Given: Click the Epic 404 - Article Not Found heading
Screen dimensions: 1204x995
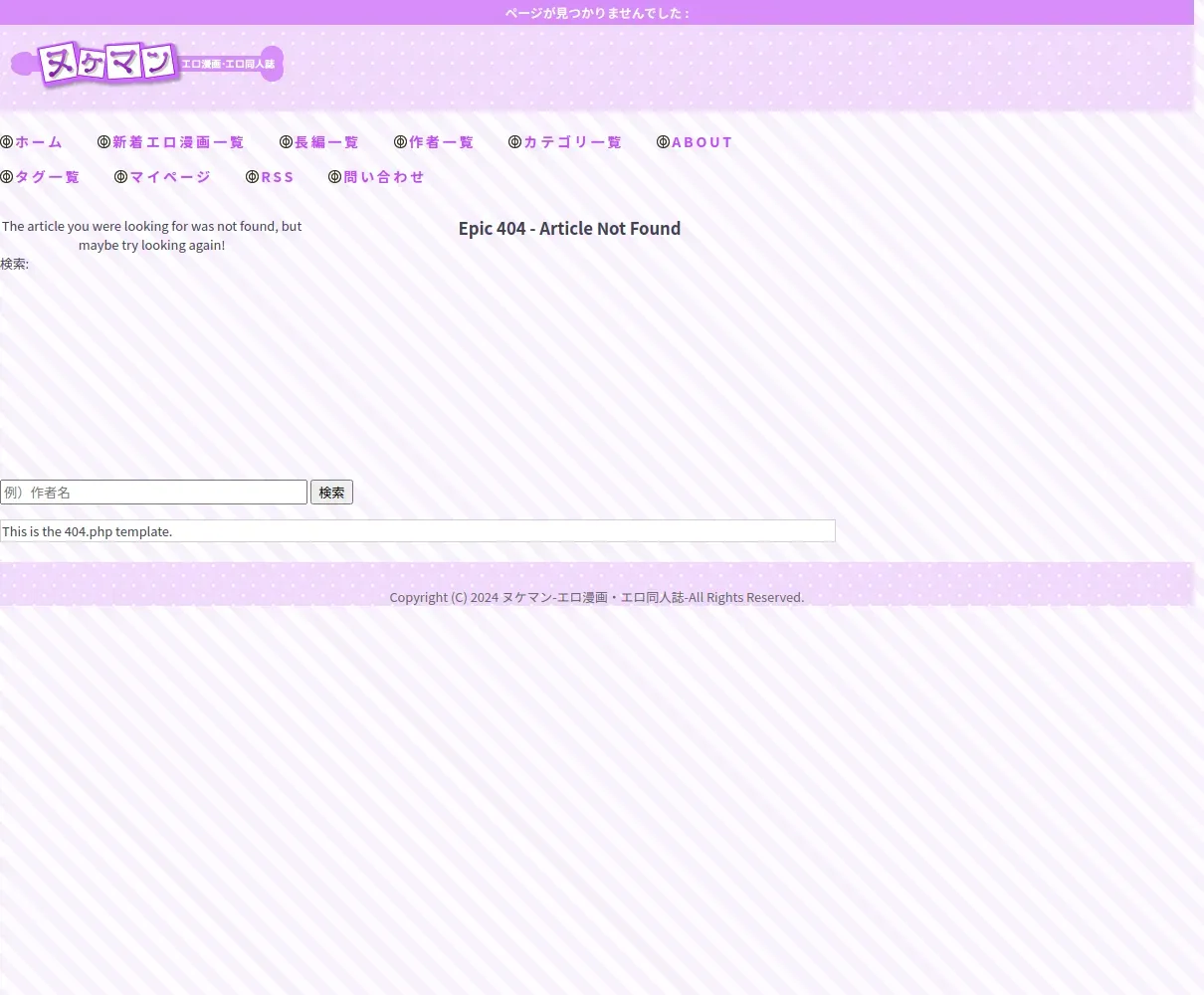Looking at the screenshot, I should click(x=569, y=229).
